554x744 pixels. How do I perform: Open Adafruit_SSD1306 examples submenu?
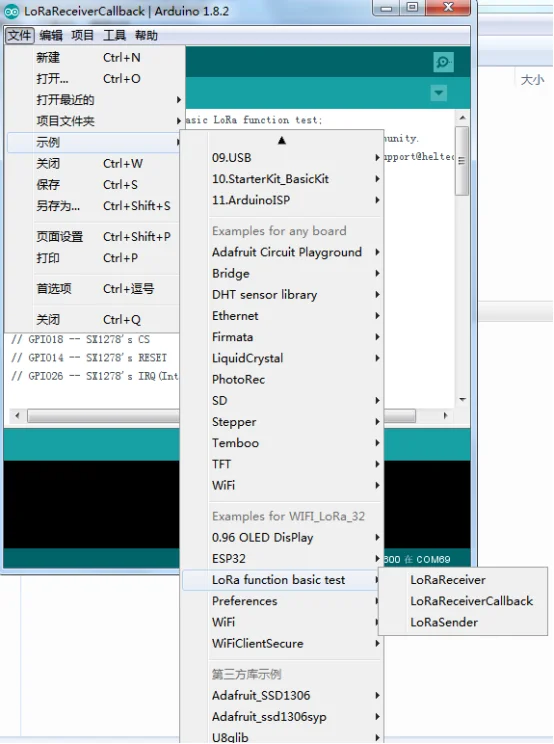[282, 696]
